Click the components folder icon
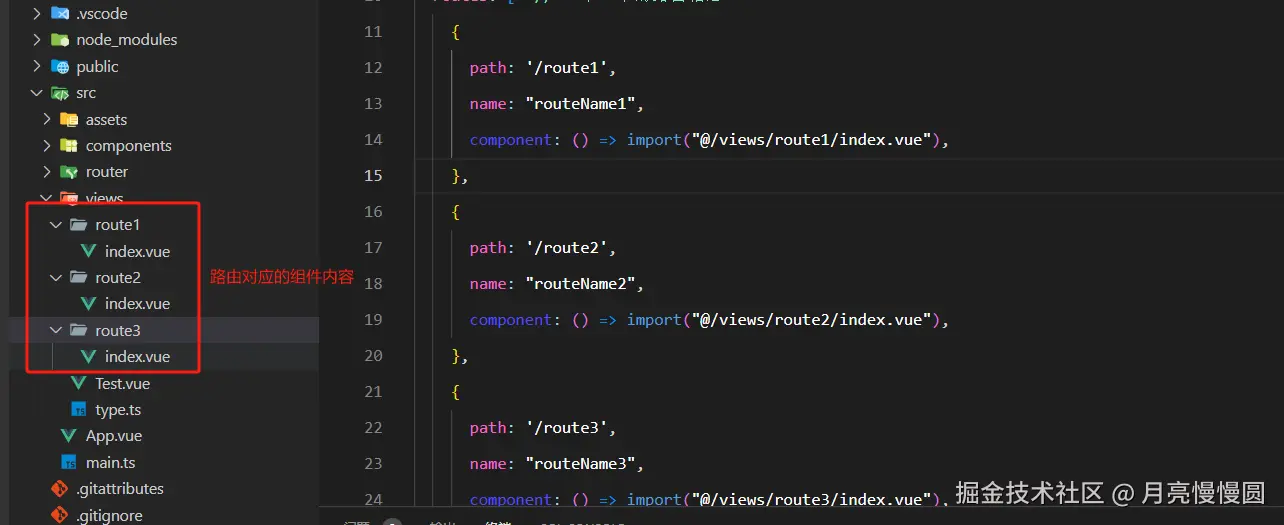1284x525 pixels. coord(69,146)
